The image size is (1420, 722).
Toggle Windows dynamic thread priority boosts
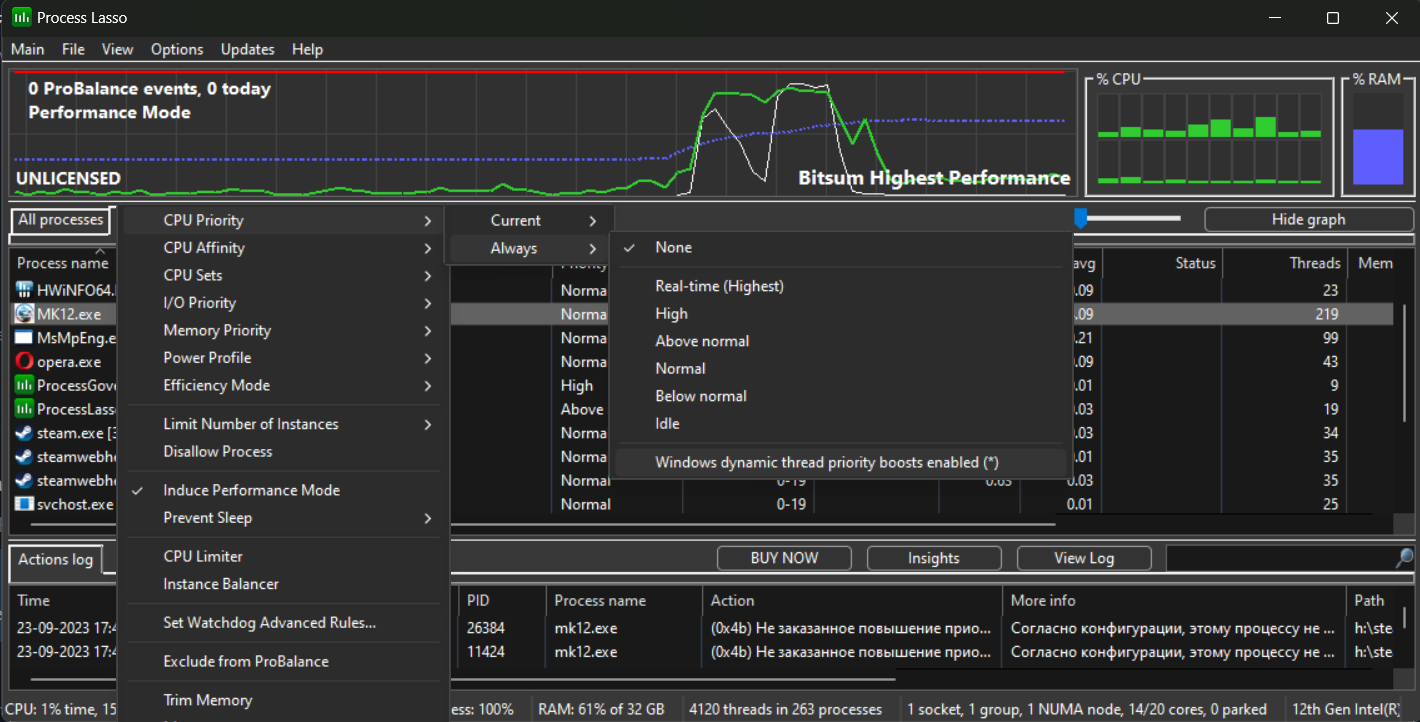tap(840, 462)
